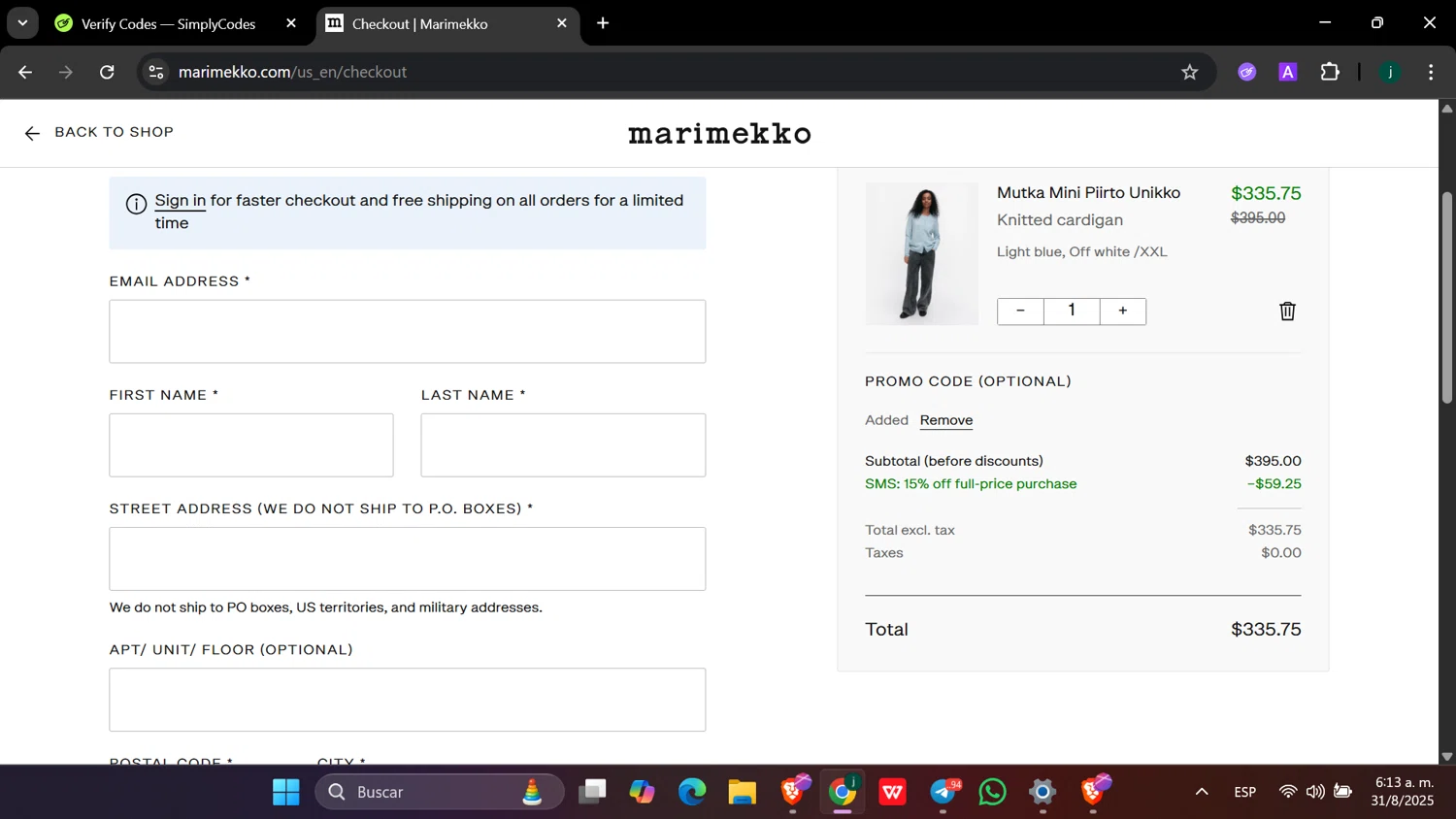Open Chrome's three-dot menu
The width and height of the screenshot is (1456, 819).
tap(1431, 72)
